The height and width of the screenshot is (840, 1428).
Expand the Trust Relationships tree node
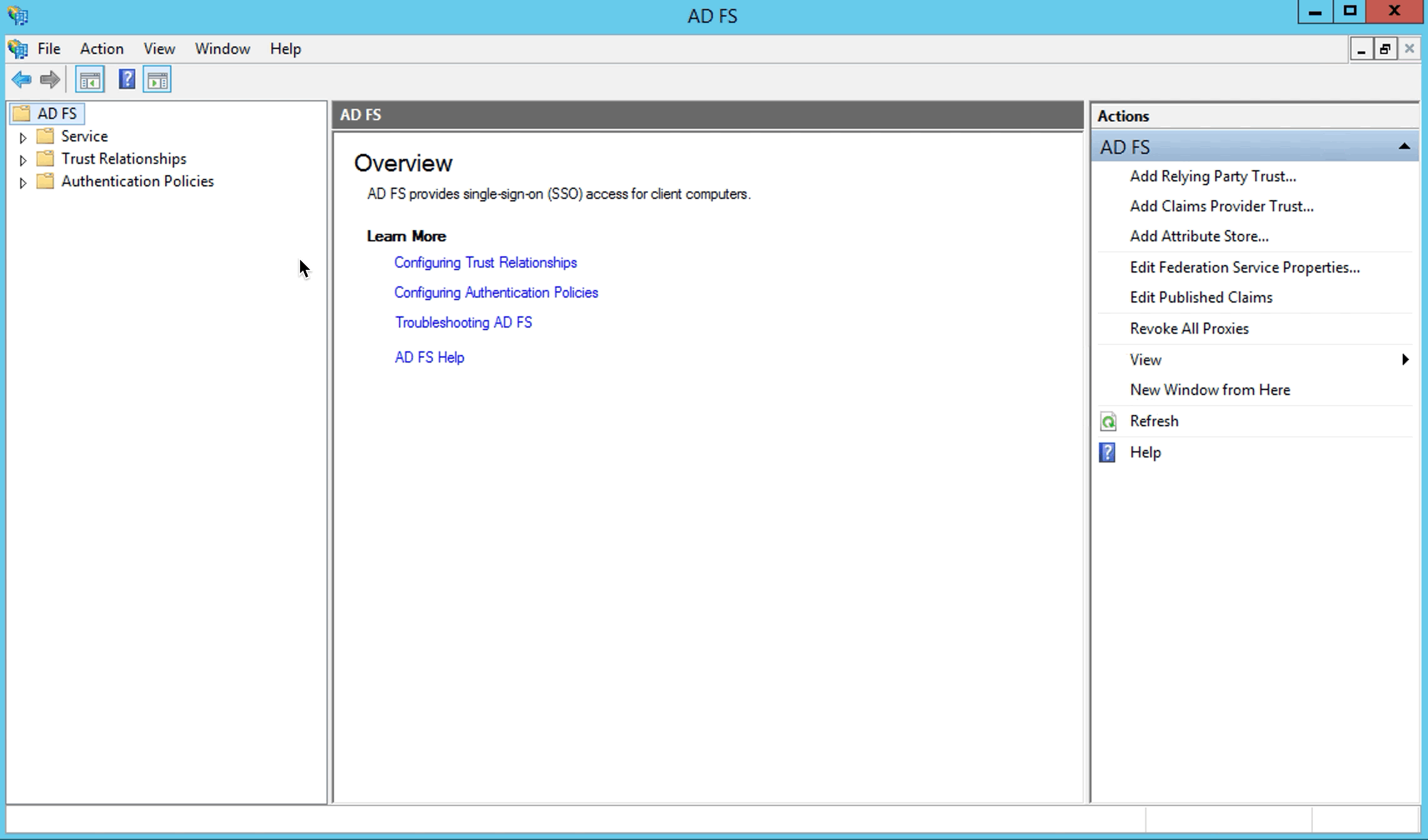pos(23,160)
